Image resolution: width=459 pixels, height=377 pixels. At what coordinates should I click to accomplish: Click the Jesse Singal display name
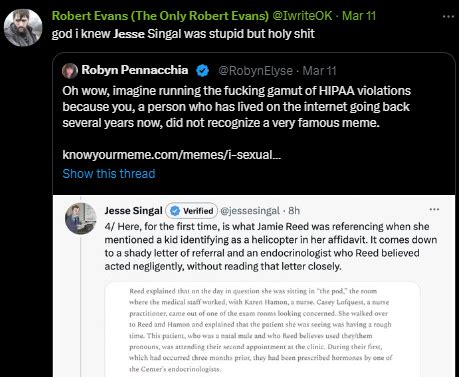pos(133,211)
